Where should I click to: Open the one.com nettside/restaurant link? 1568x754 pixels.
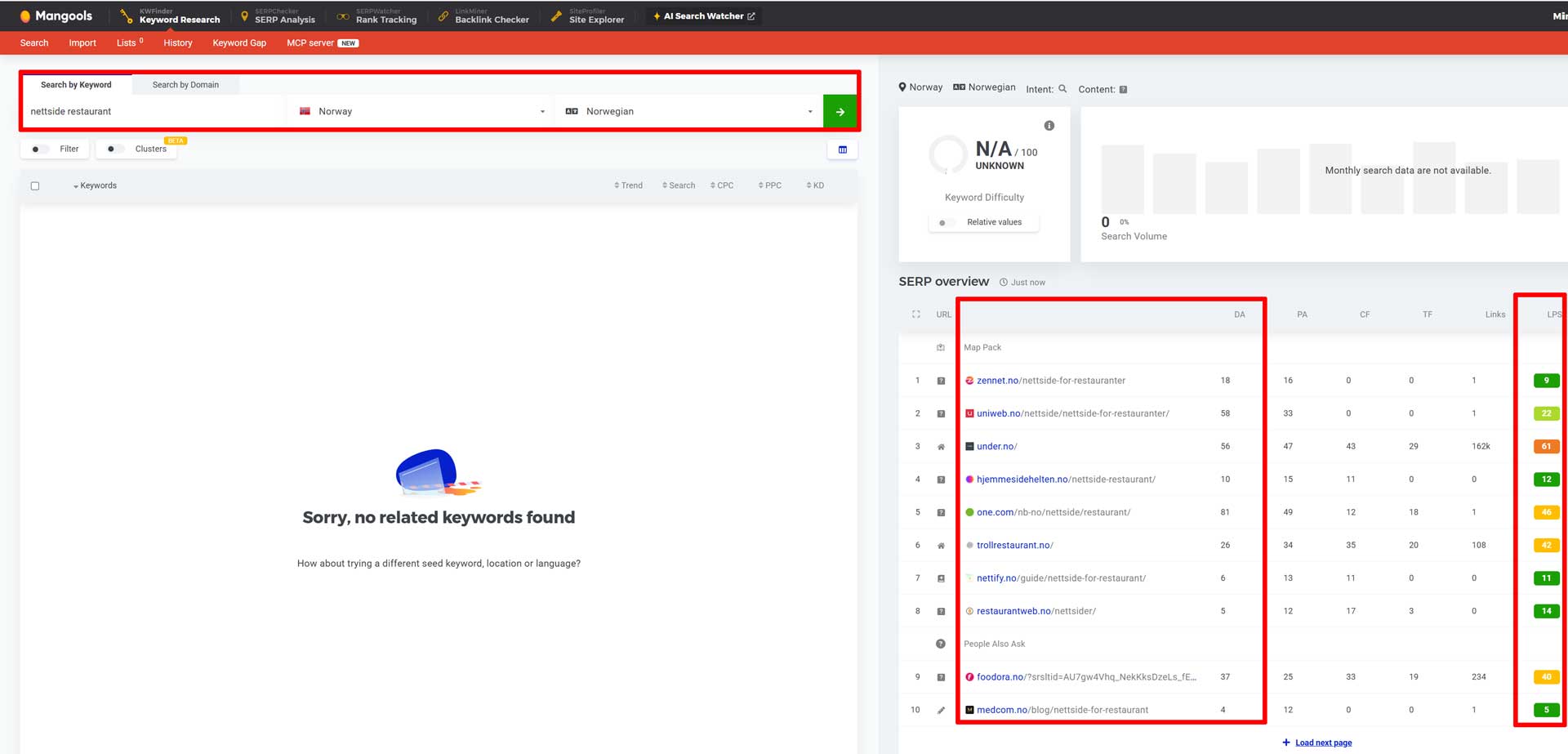1053,512
